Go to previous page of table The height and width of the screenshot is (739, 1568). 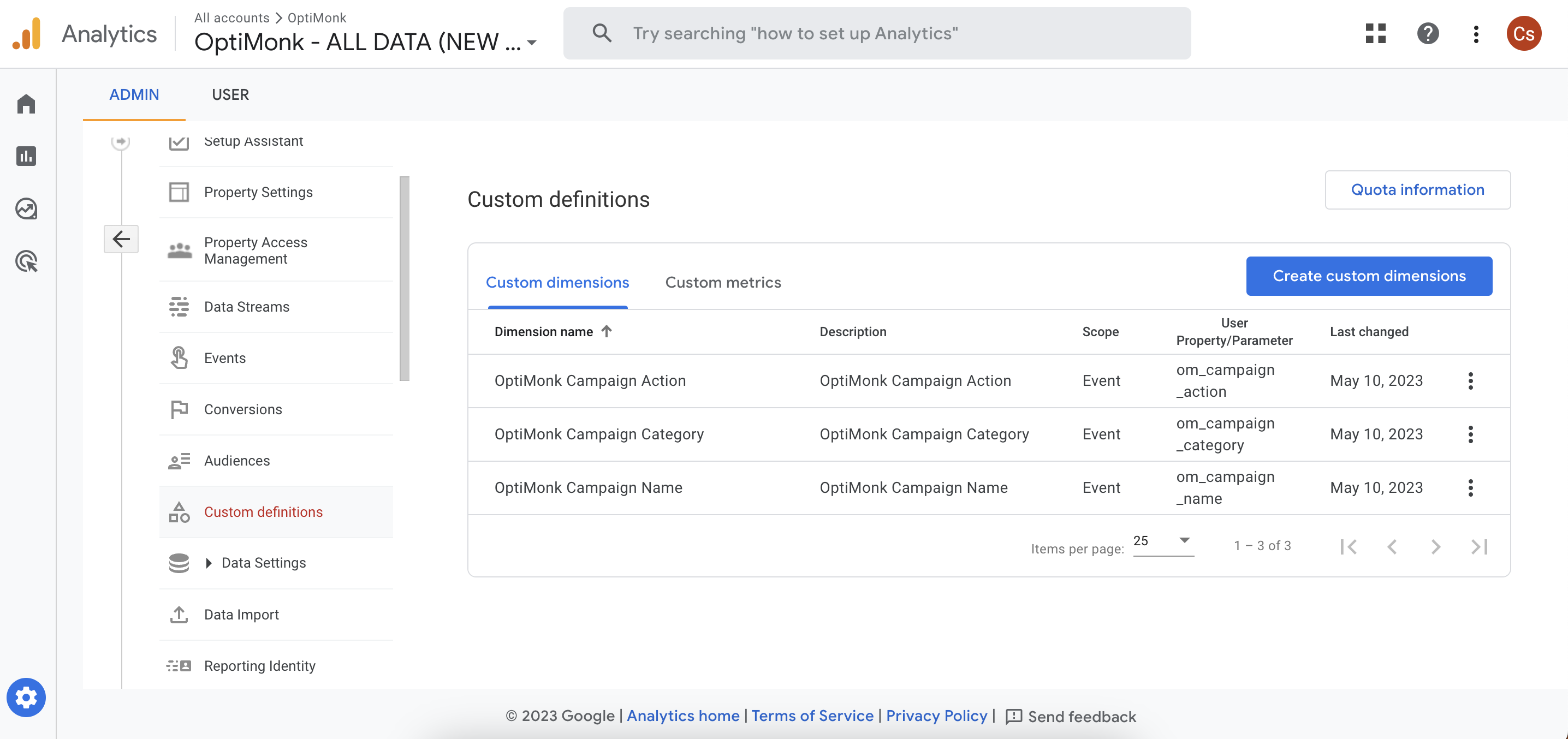click(1392, 547)
